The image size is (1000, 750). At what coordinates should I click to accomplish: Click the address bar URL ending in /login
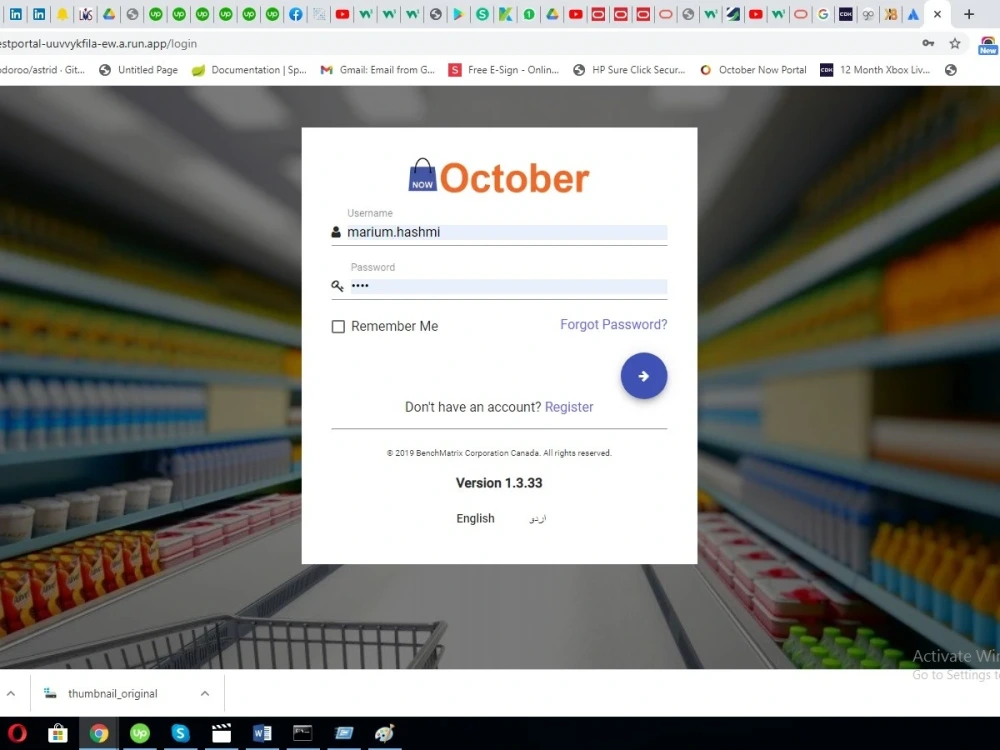pos(99,43)
